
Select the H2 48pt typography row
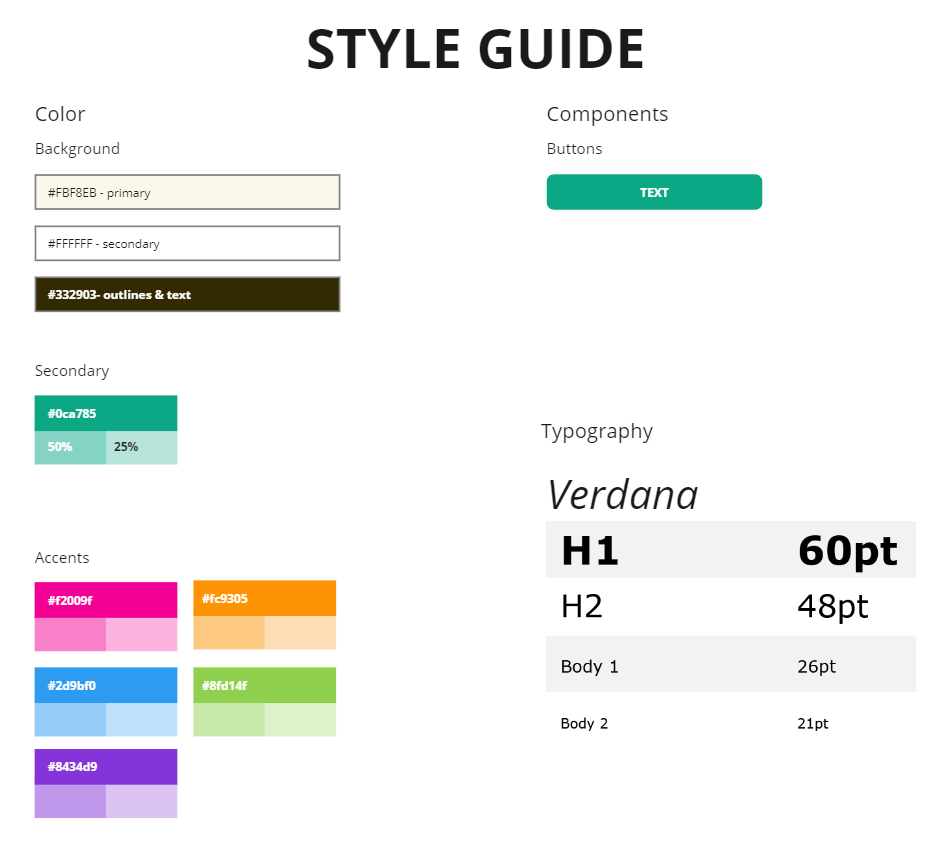[731, 606]
